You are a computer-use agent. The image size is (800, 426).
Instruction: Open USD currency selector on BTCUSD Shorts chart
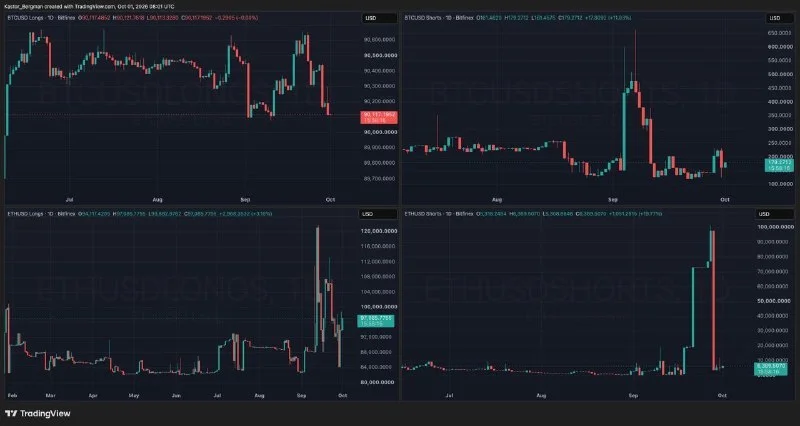click(779, 18)
